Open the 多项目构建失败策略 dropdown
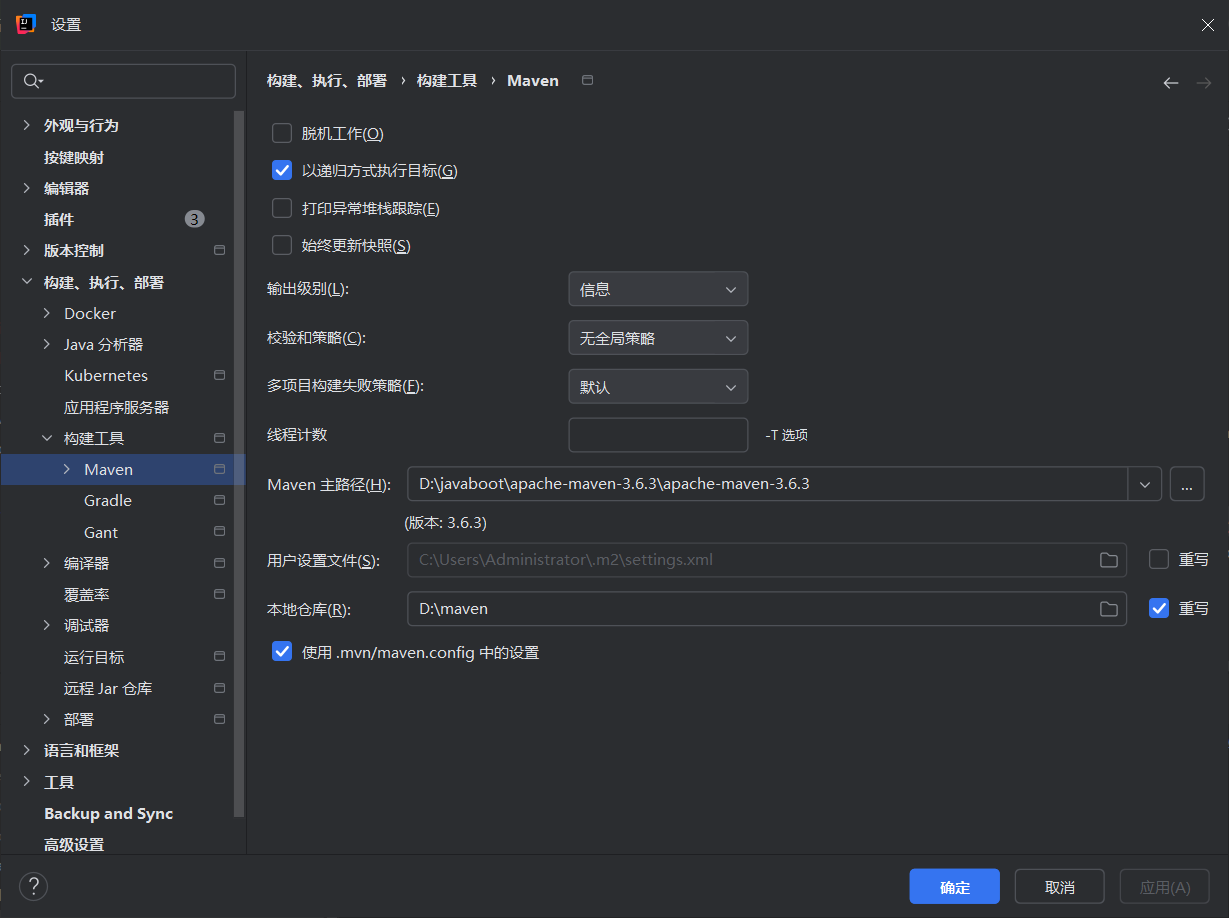The image size is (1229, 918). click(658, 387)
